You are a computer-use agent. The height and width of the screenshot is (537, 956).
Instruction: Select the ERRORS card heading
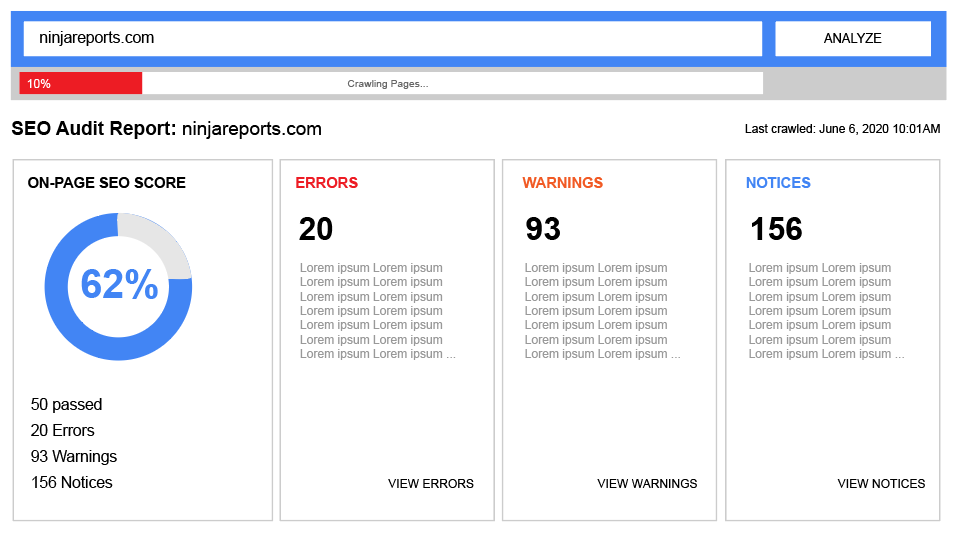coord(326,183)
